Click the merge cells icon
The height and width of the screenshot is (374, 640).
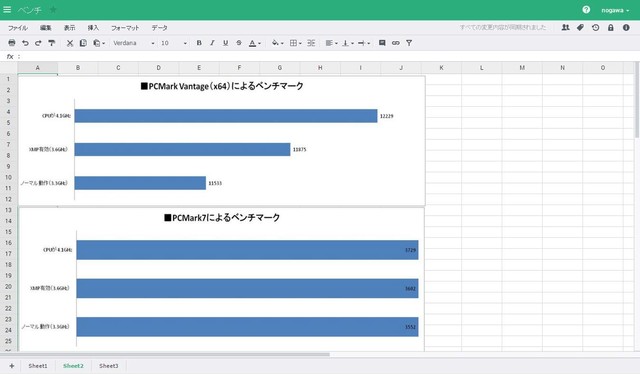tap(311, 43)
